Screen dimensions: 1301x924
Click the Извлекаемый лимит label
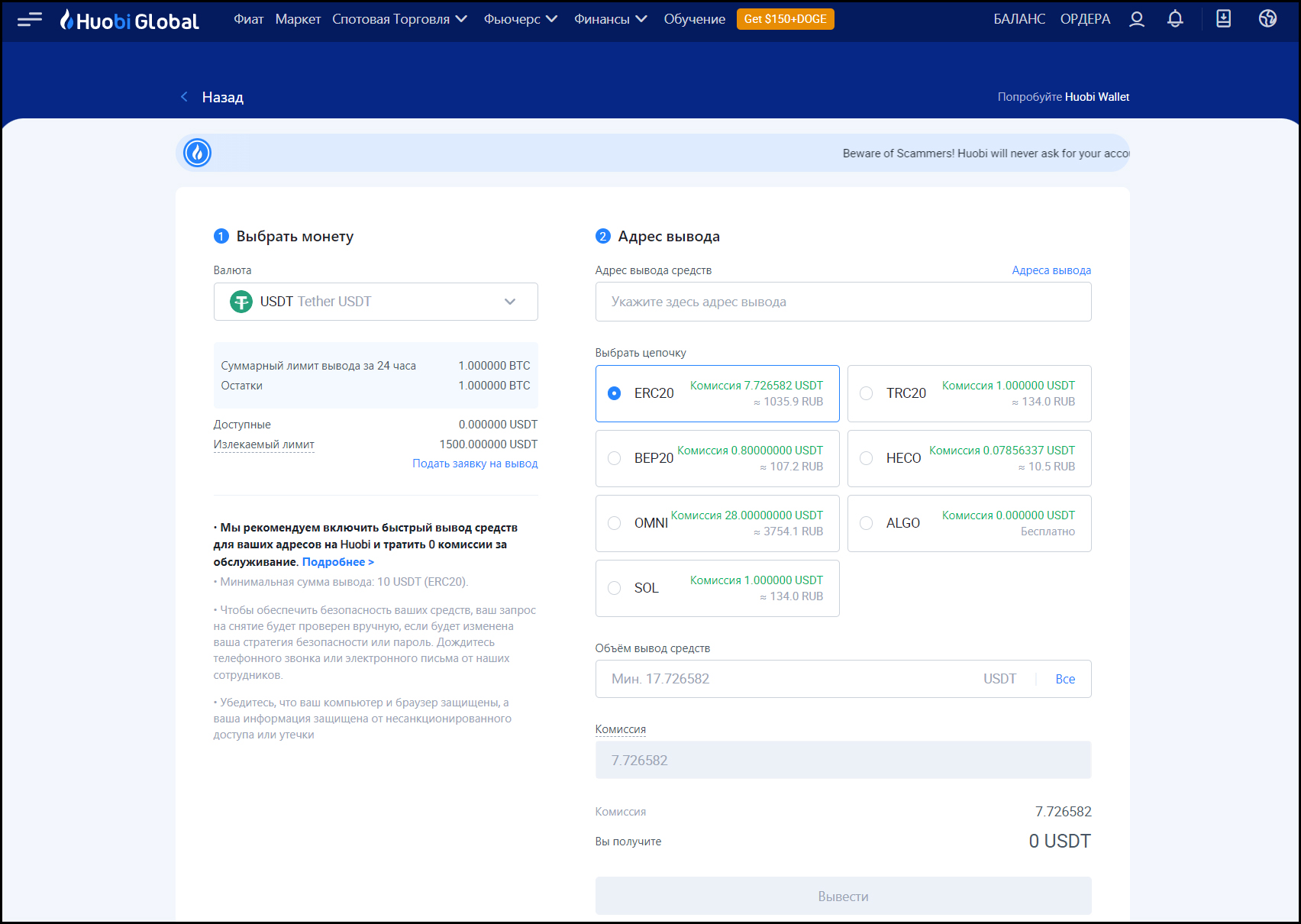pyautogui.click(x=264, y=444)
